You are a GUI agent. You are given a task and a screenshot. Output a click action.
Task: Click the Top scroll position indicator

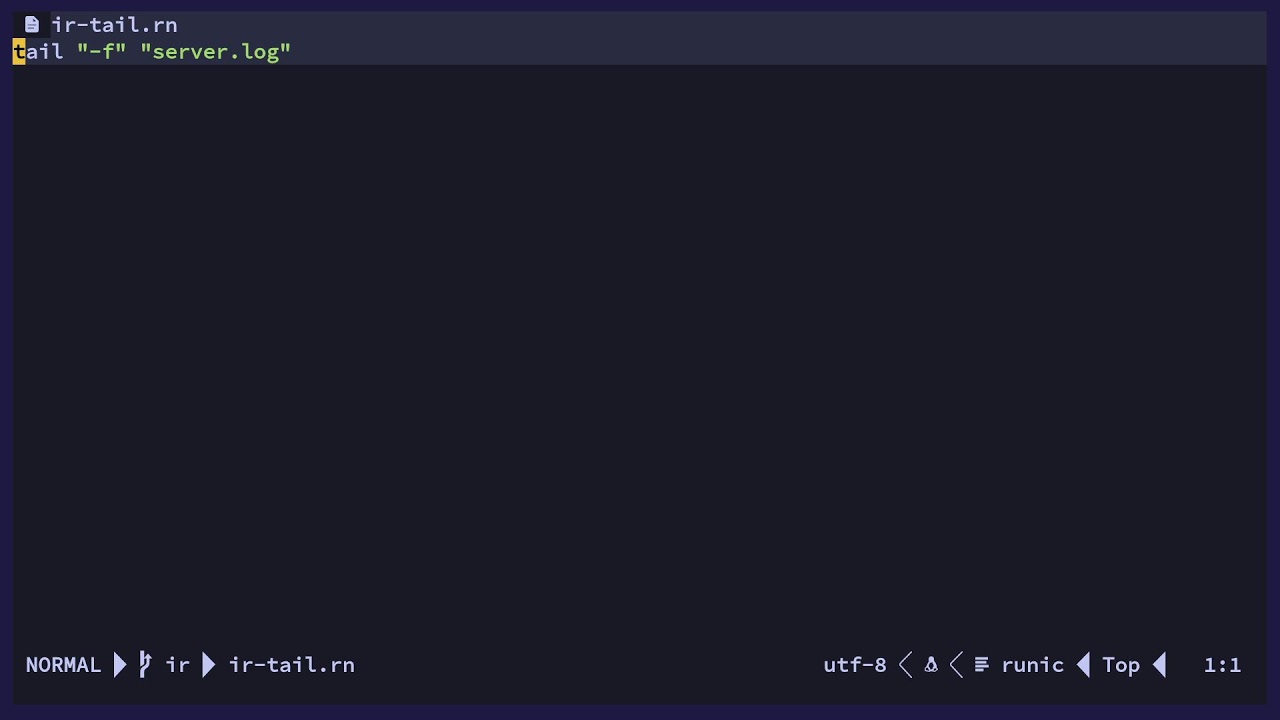(1121, 665)
